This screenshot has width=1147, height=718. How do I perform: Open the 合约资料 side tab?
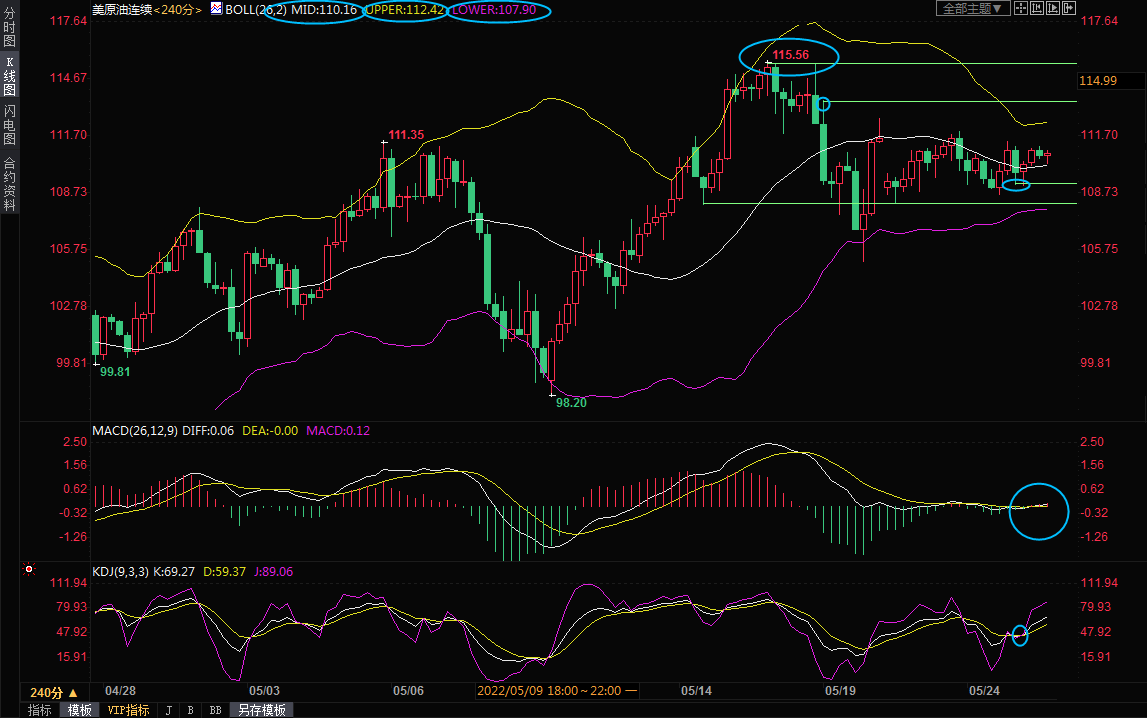point(9,184)
